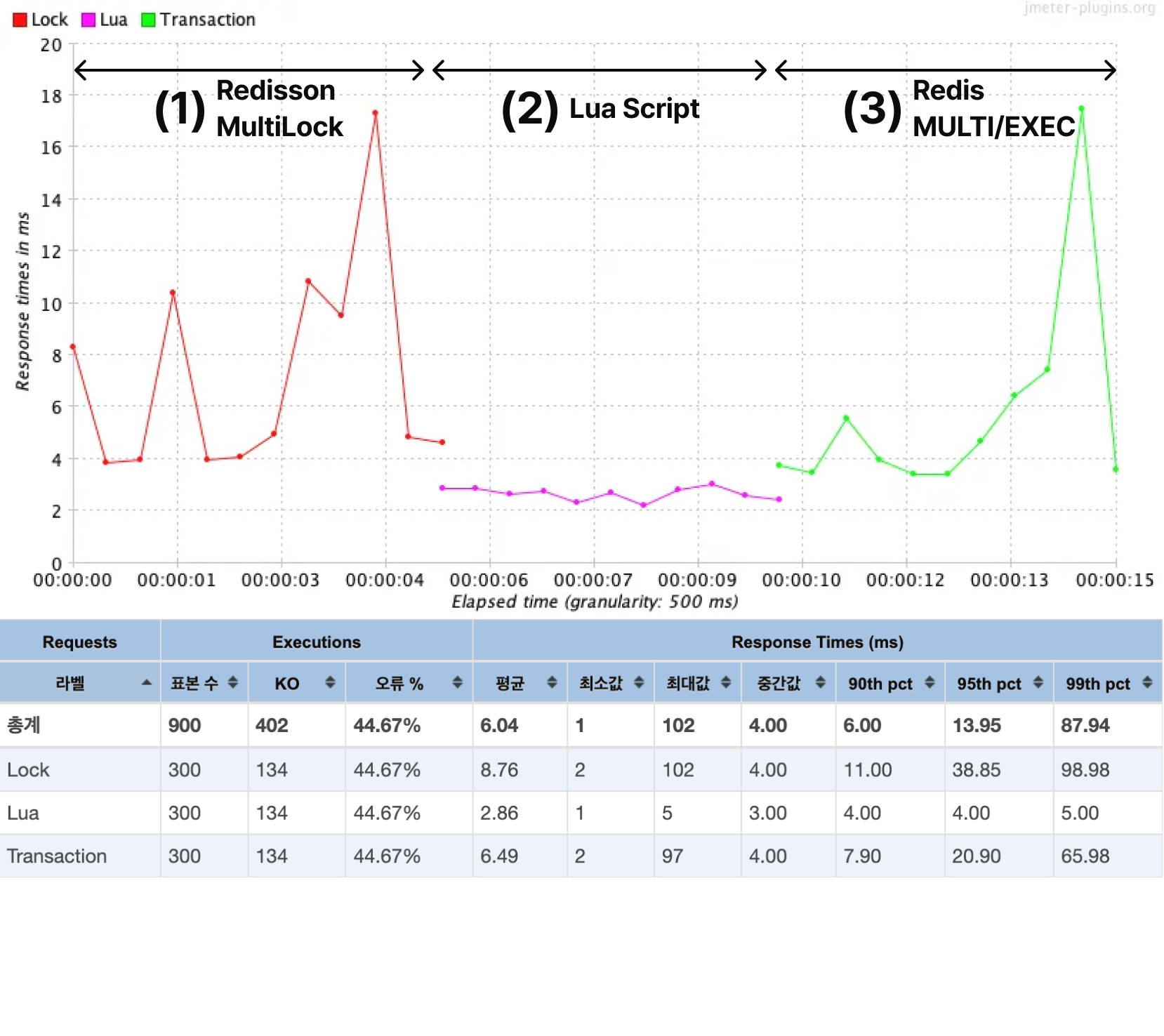Sort the 99th pct column
Screen dimensions: 1164x1036
pos(1147,683)
